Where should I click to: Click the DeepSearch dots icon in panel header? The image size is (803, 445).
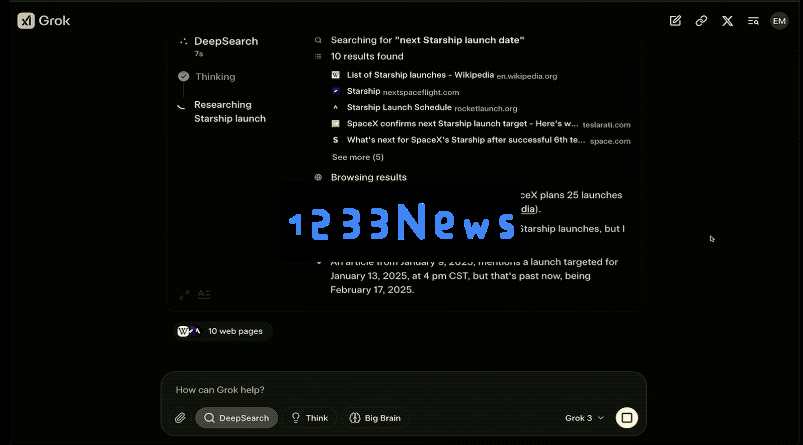(x=183, y=41)
